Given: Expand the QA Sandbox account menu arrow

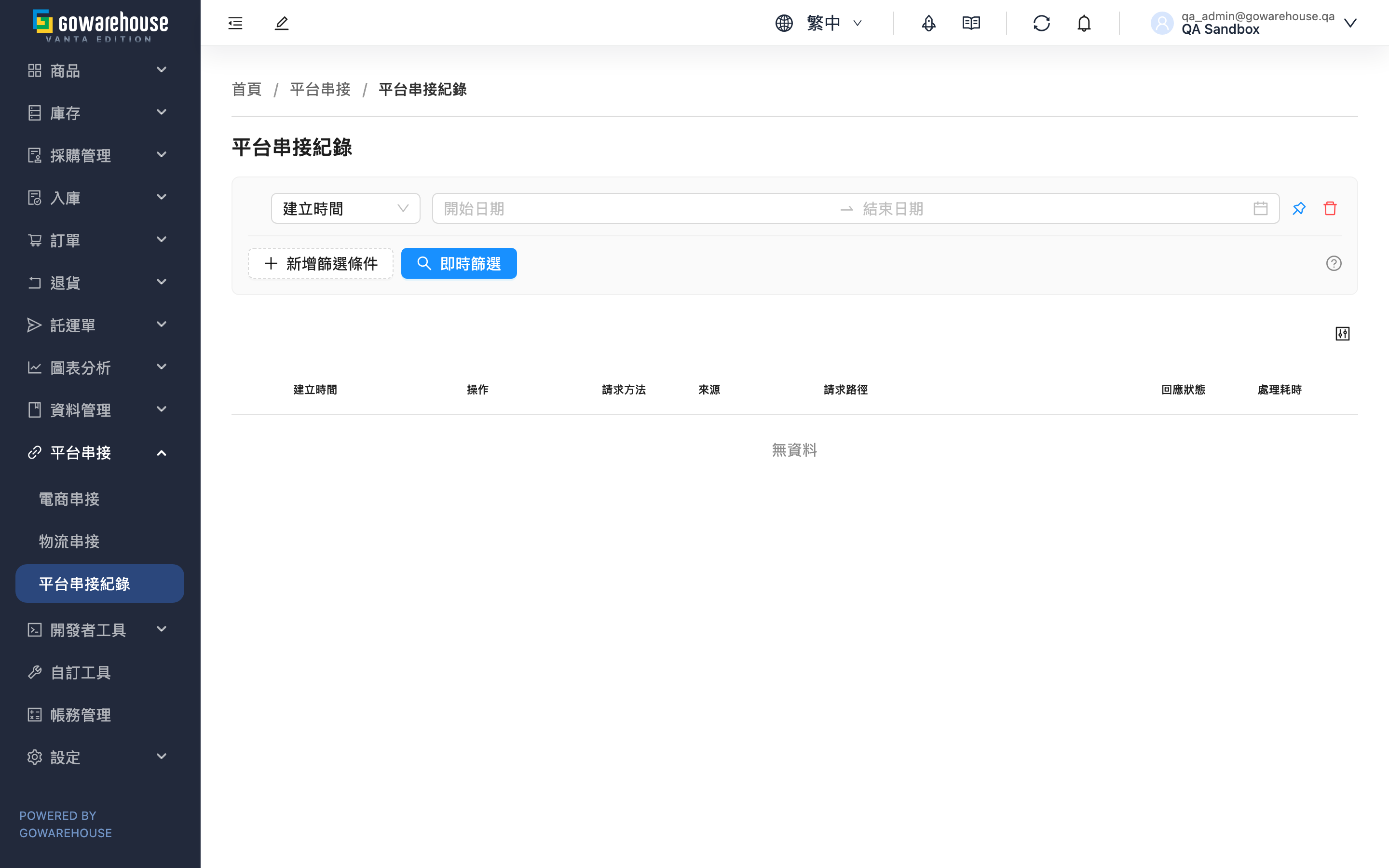Looking at the screenshot, I should coord(1350,23).
